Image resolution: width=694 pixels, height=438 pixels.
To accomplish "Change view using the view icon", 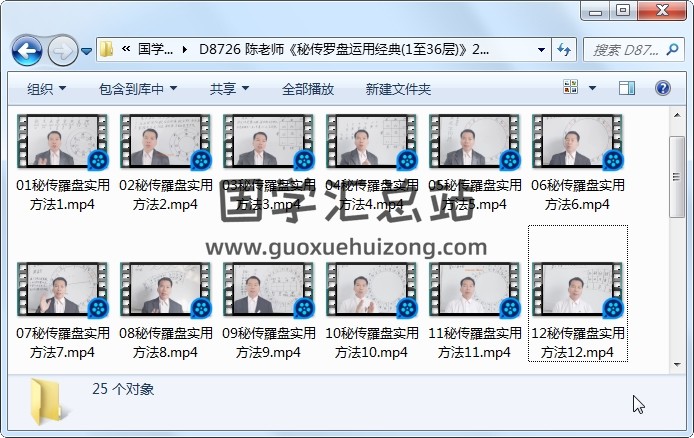I will (x=571, y=89).
